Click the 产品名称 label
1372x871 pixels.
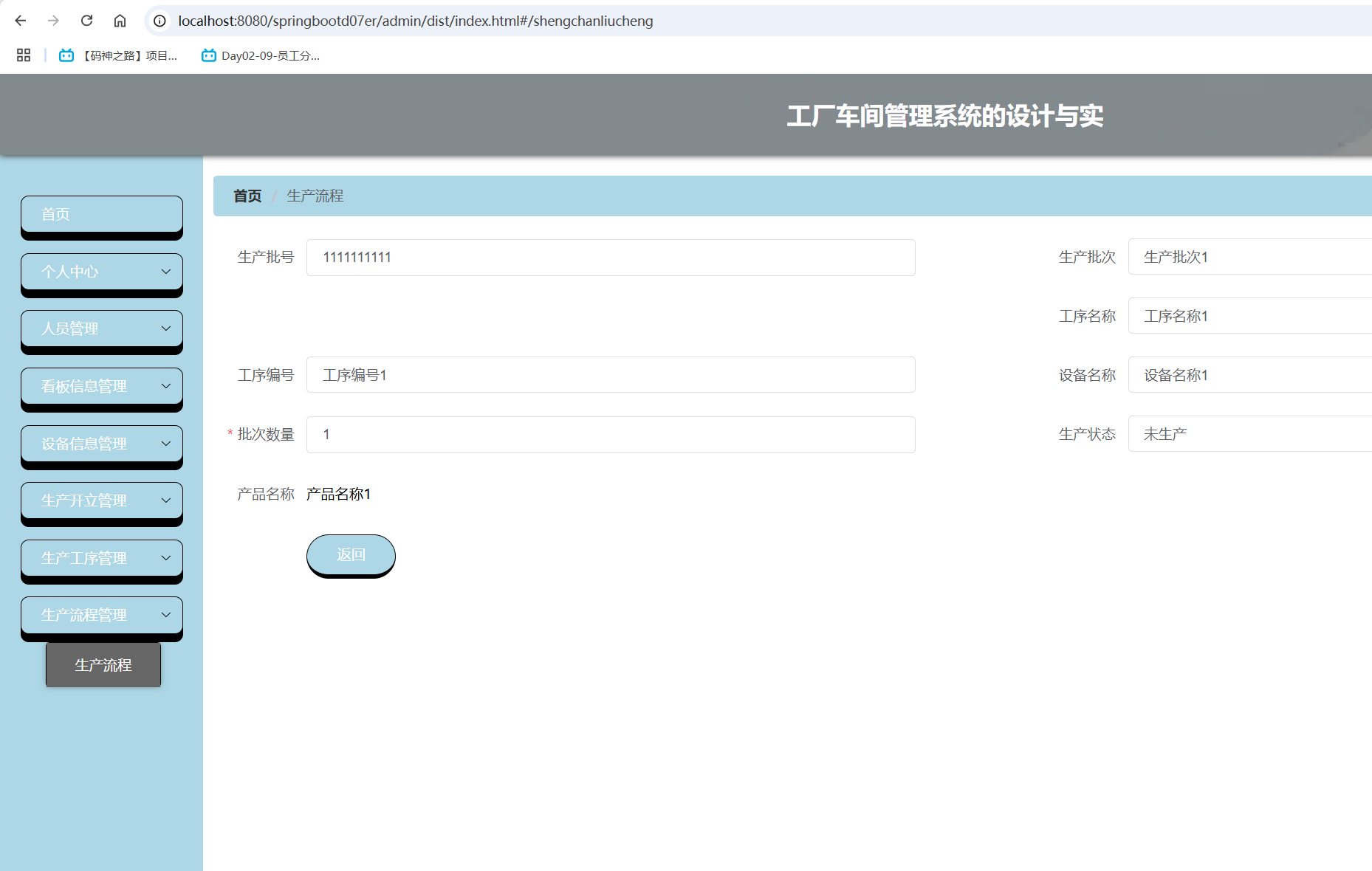(266, 494)
